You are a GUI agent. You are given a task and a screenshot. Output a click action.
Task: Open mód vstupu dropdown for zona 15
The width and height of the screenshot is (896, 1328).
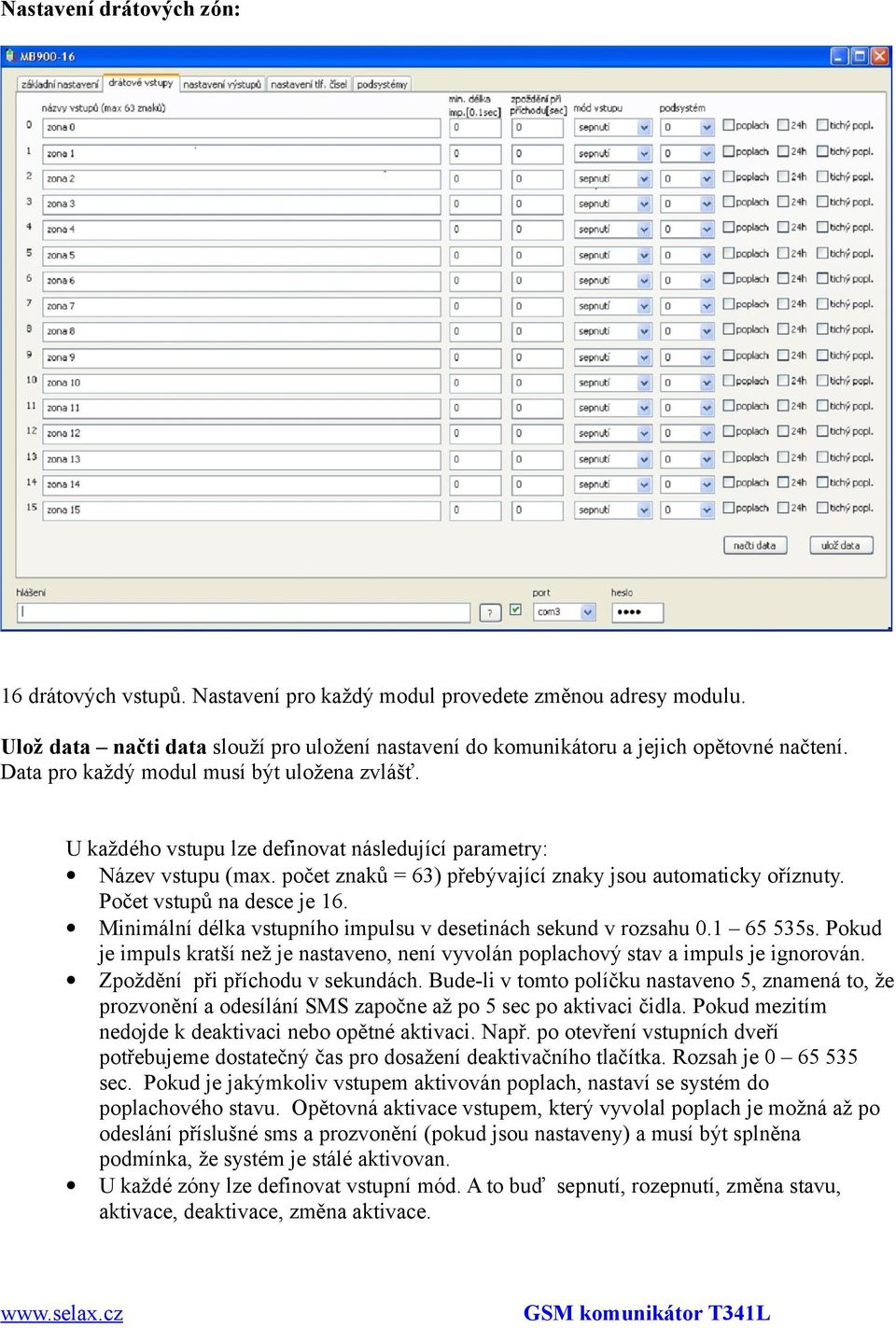point(612,510)
